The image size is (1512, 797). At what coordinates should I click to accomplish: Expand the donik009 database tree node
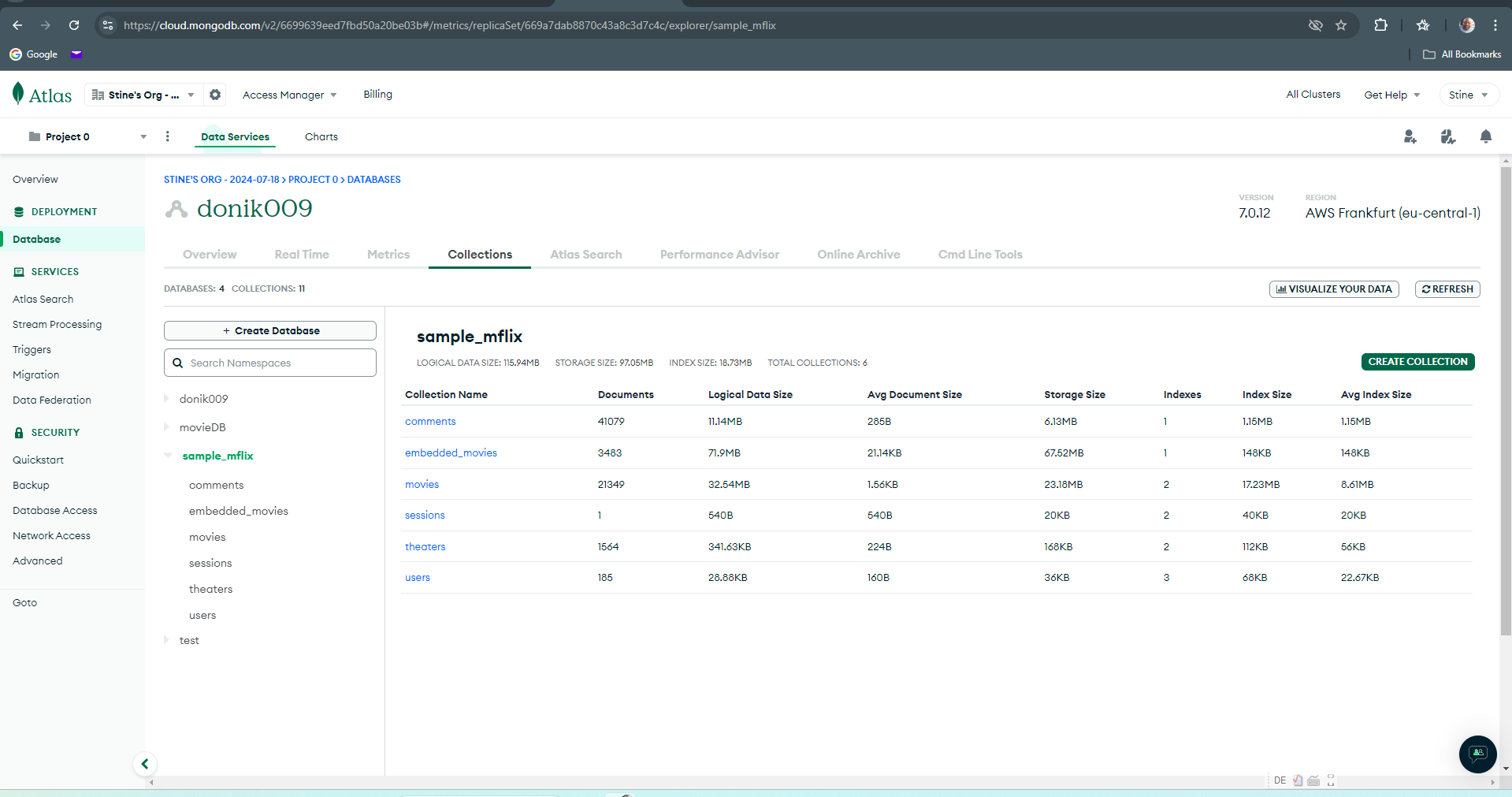[166, 399]
